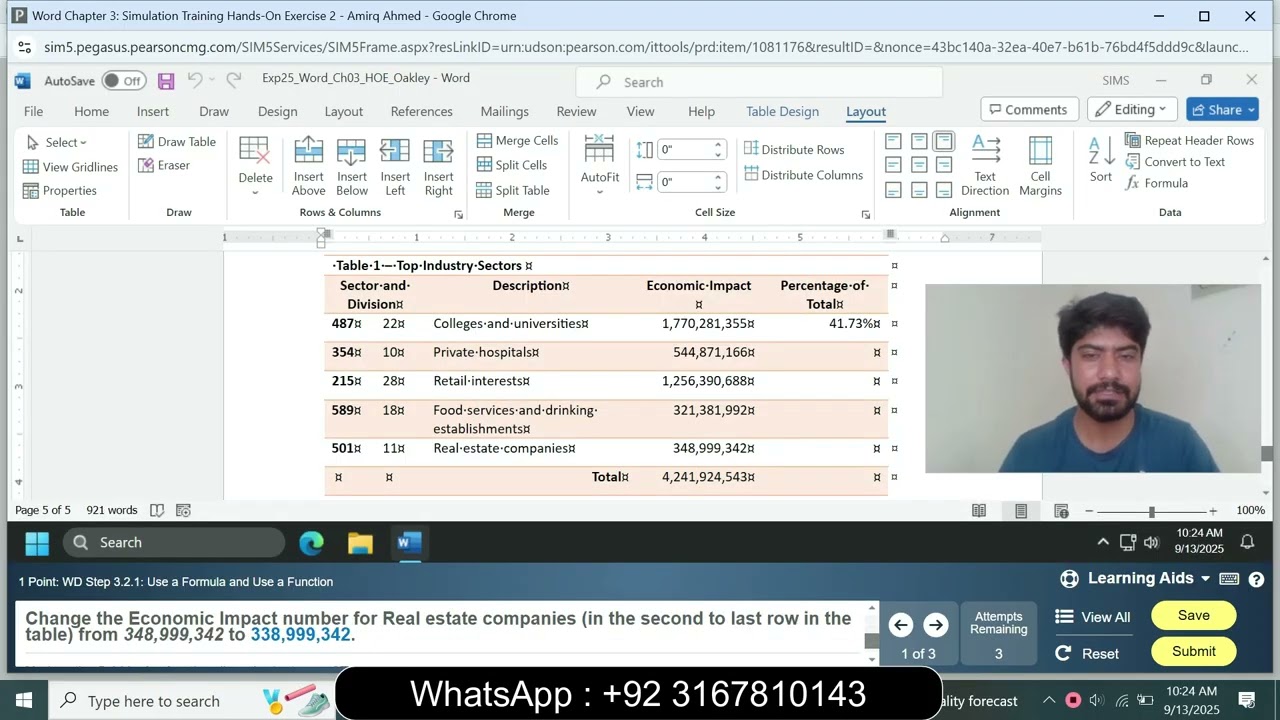Toggle View Gridlines
1280x720 pixels.
point(70,167)
